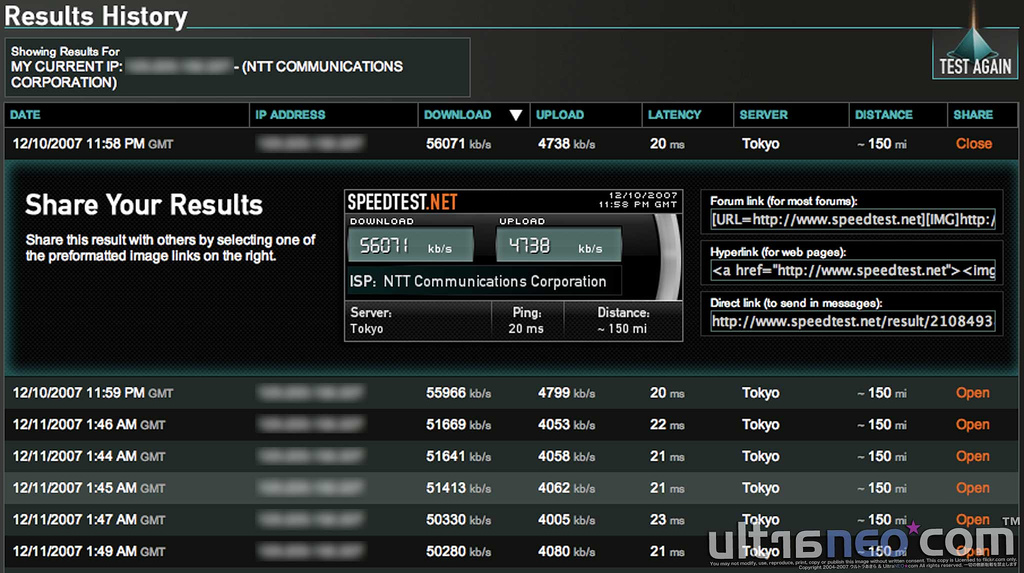Open share panel for 12/10/2007 11:59 PM result
The image size is (1024, 573).
point(972,393)
